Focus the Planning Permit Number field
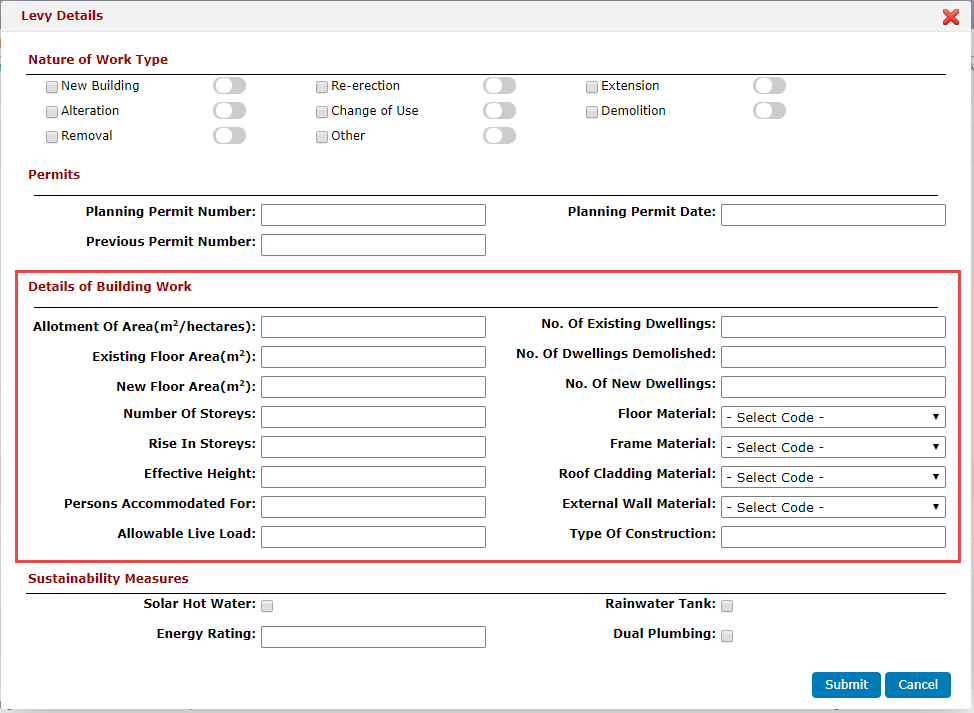The height and width of the screenshot is (713, 974). [373, 215]
